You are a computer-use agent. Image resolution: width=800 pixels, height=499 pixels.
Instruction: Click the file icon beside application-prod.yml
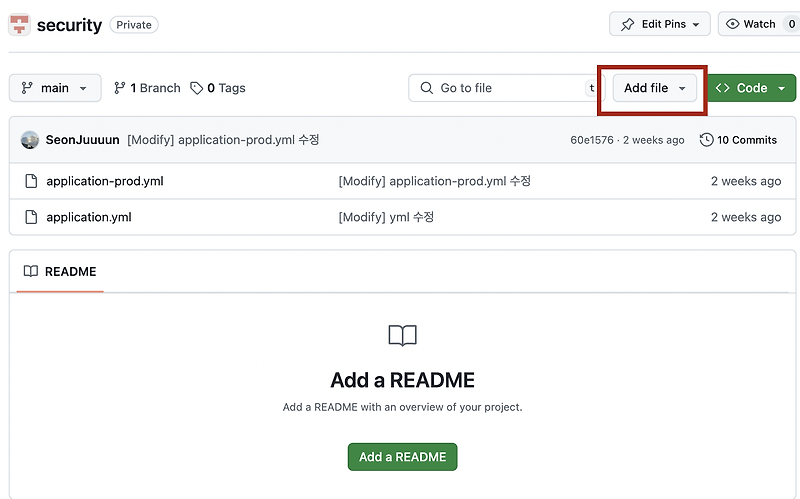[x=31, y=181]
